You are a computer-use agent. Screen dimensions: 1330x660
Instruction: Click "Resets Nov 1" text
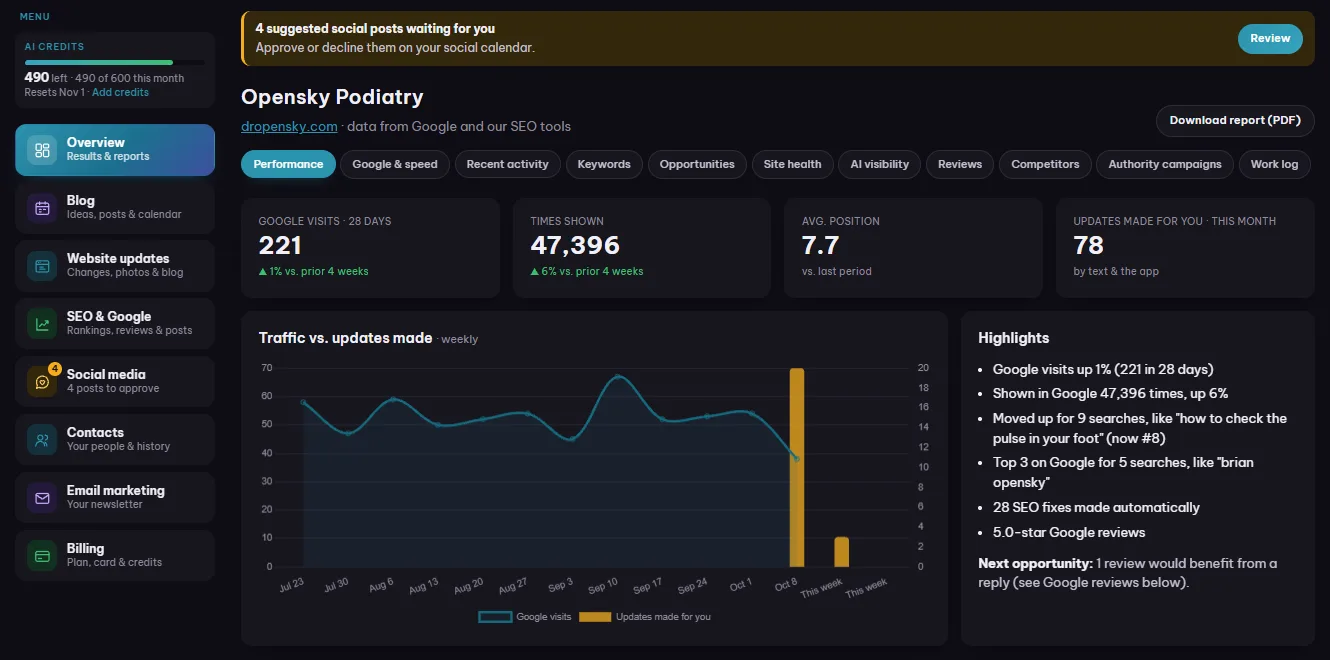pyautogui.click(x=55, y=92)
